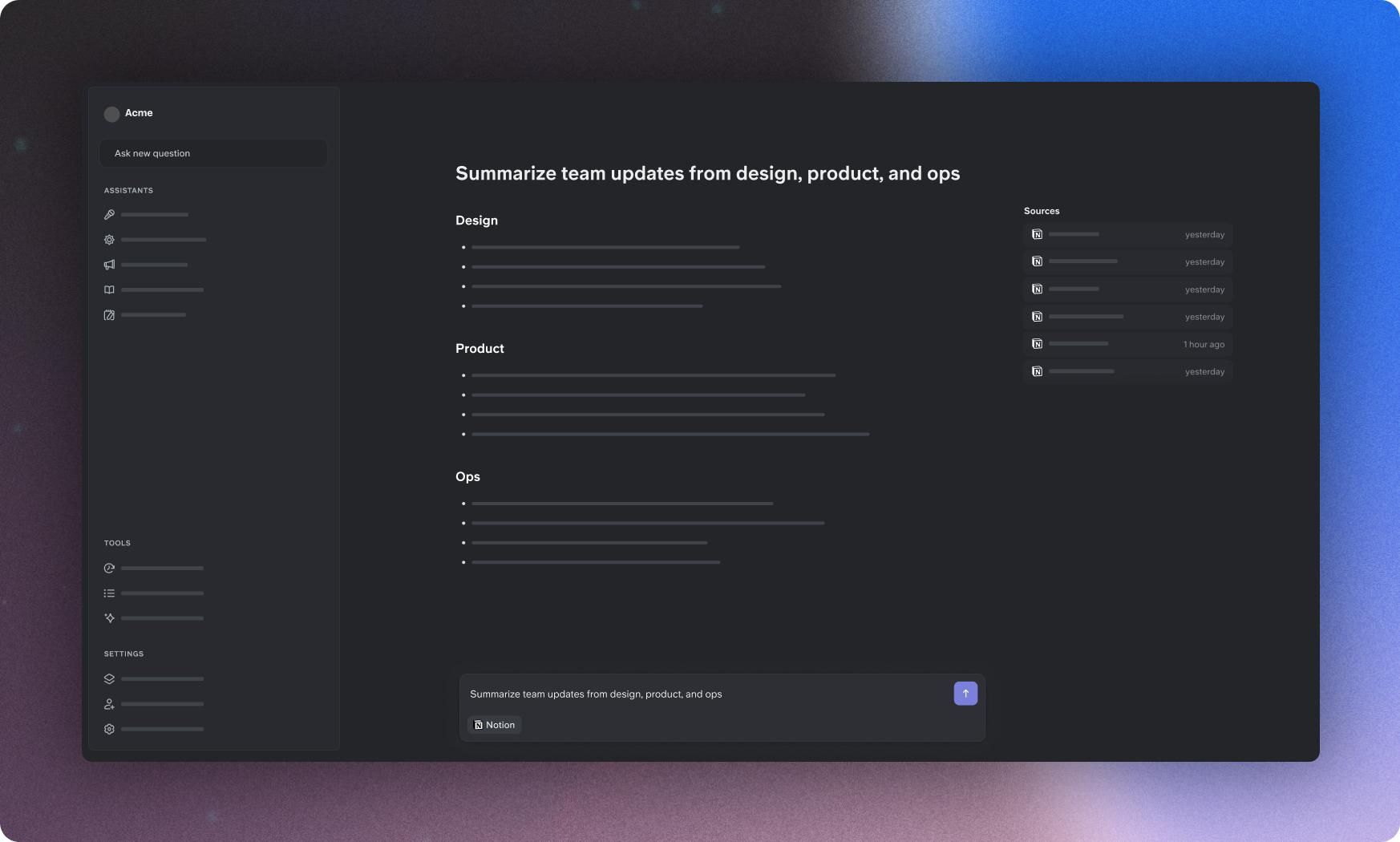Click the TOOLS section label

tap(117, 544)
